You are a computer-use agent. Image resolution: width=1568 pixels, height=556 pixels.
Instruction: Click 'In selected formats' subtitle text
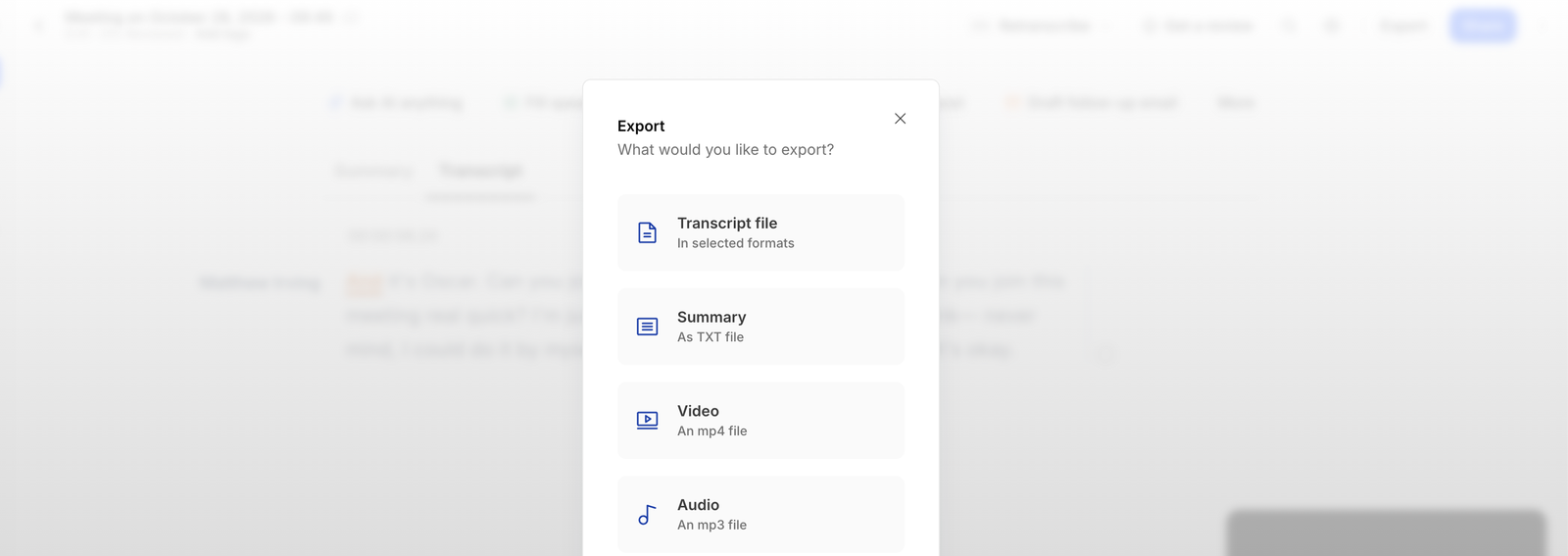(x=736, y=243)
